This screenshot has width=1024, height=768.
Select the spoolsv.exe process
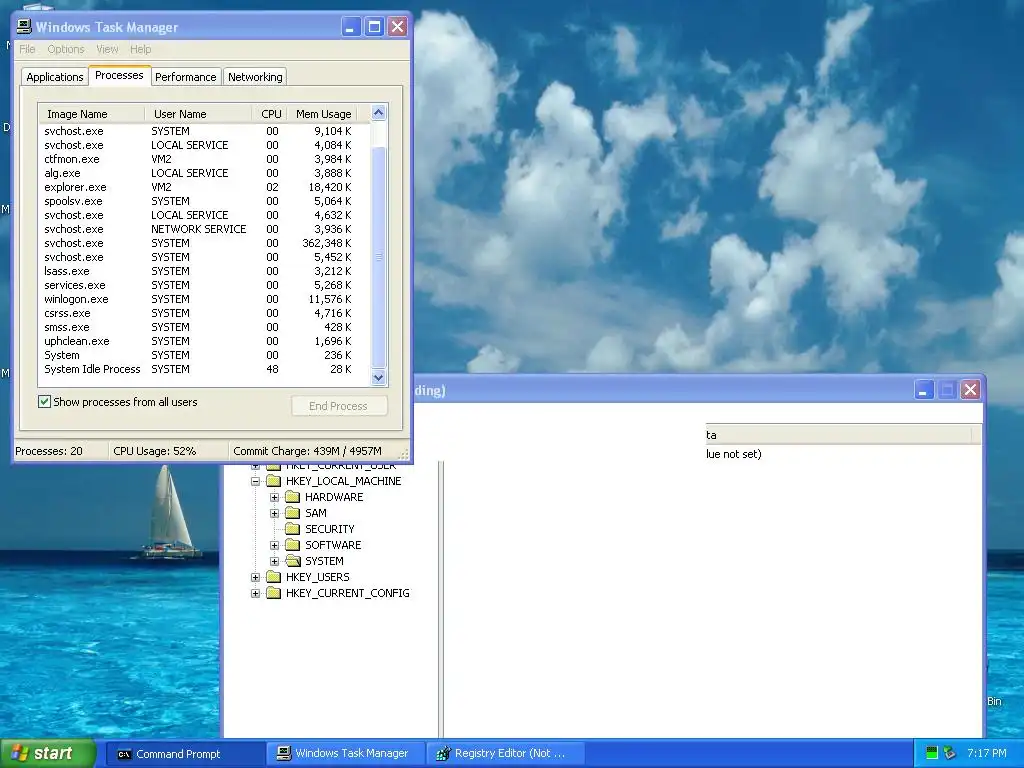click(x=204, y=201)
